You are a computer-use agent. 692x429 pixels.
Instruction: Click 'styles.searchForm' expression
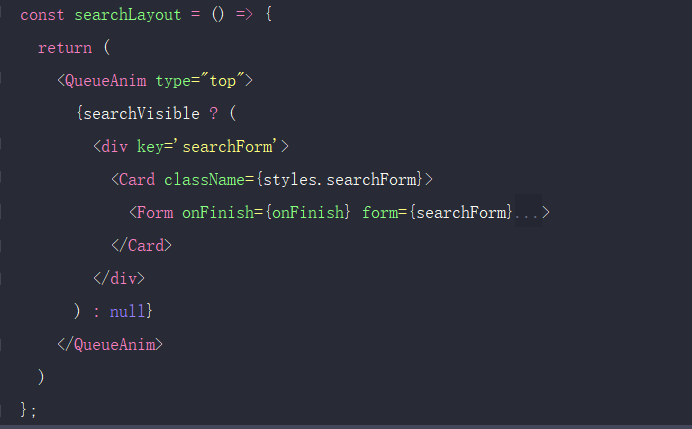[340, 180]
